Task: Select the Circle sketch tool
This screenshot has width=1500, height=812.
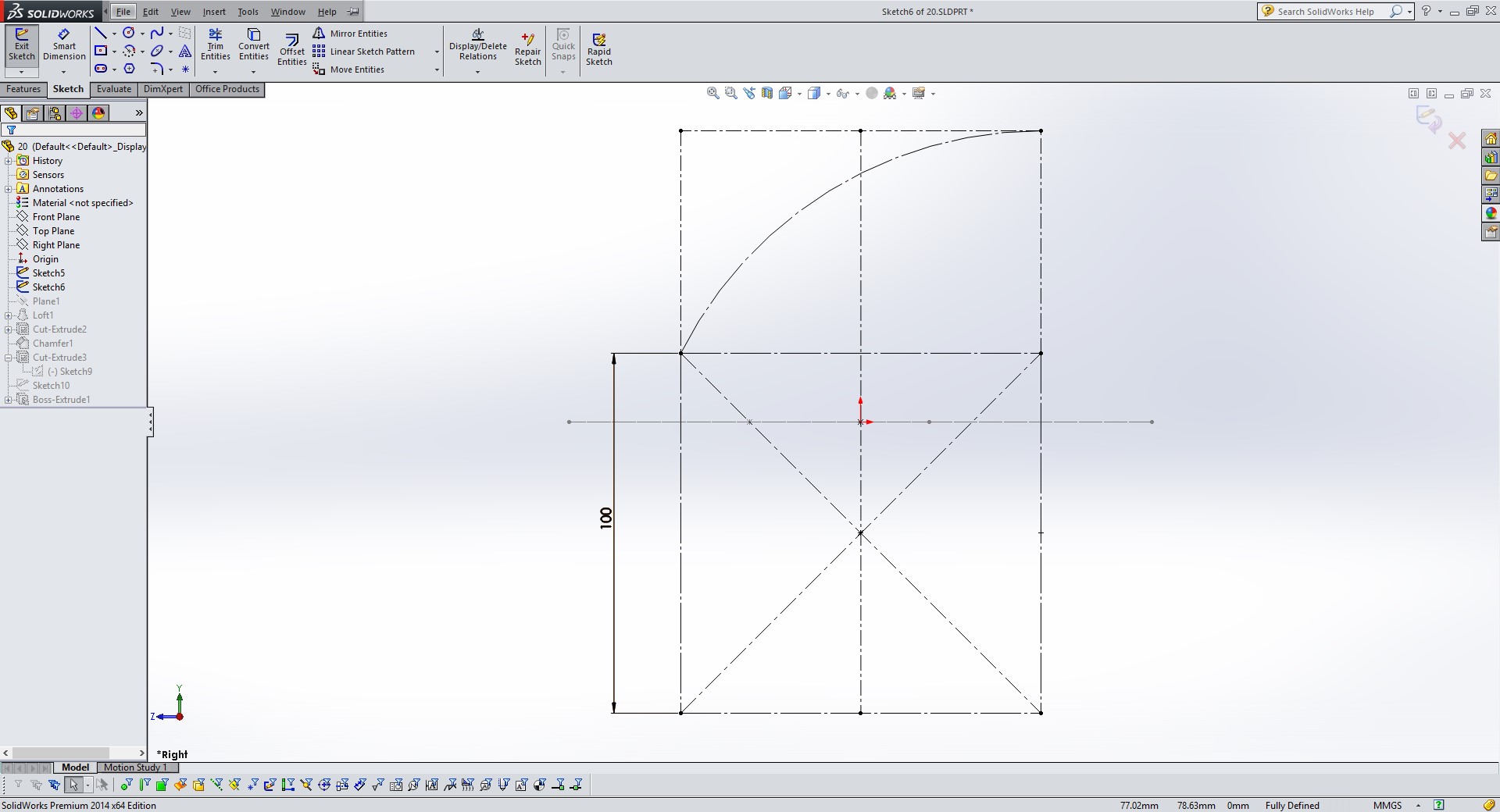Action: (x=129, y=33)
